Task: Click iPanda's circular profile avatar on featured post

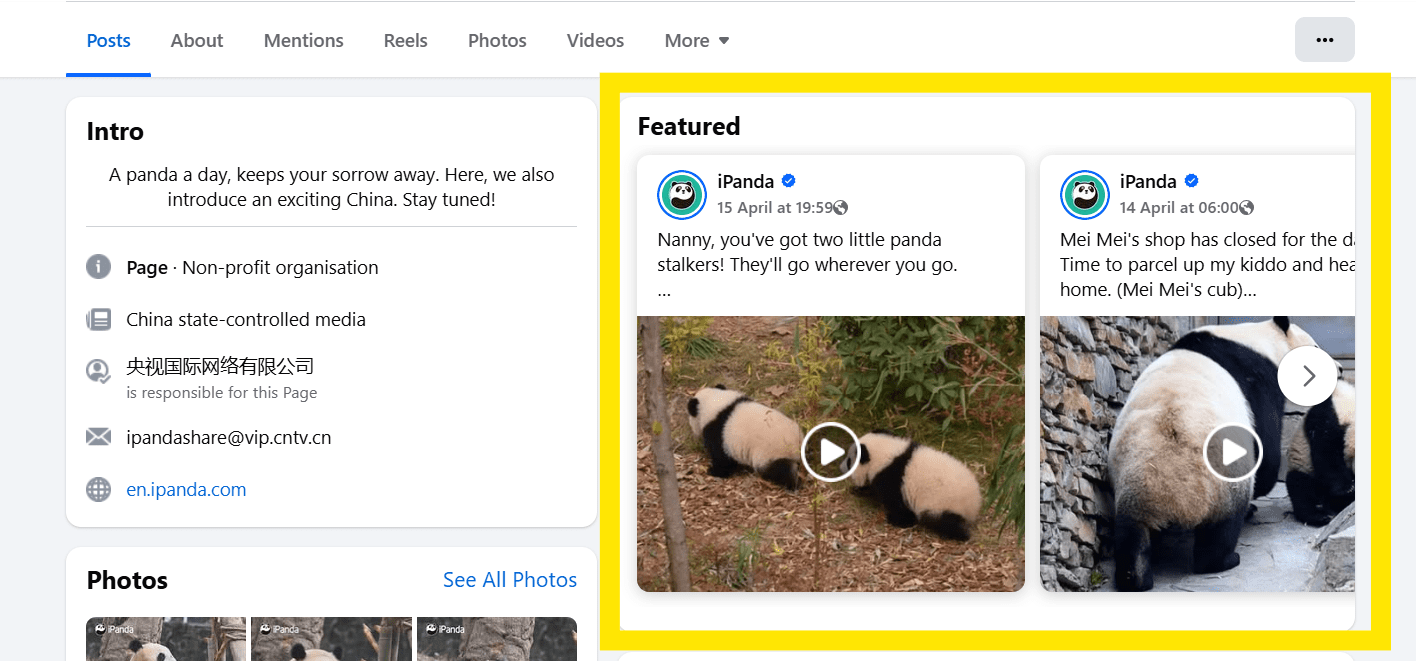Action: [x=681, y=194]
